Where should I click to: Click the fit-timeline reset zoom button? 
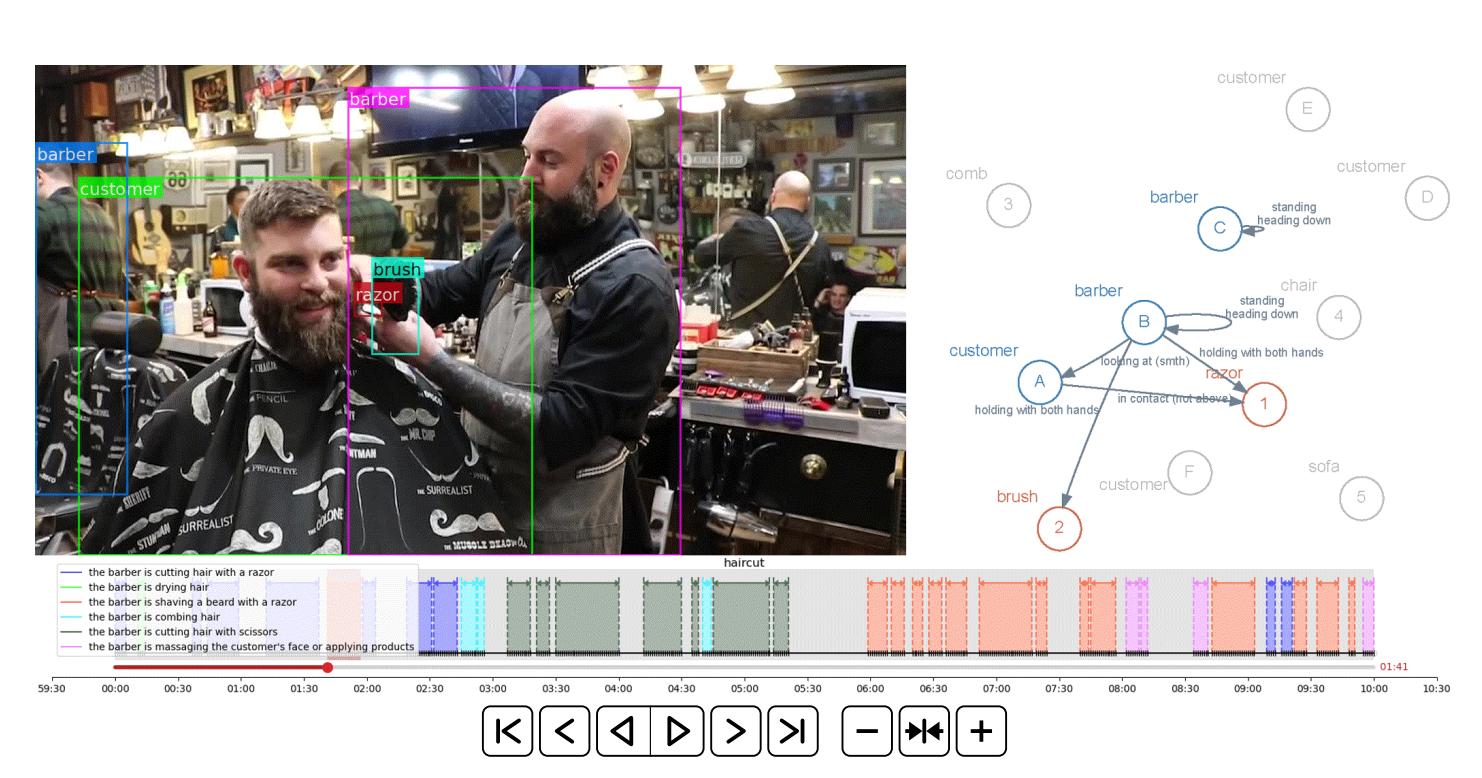click(x=924, y=731)
